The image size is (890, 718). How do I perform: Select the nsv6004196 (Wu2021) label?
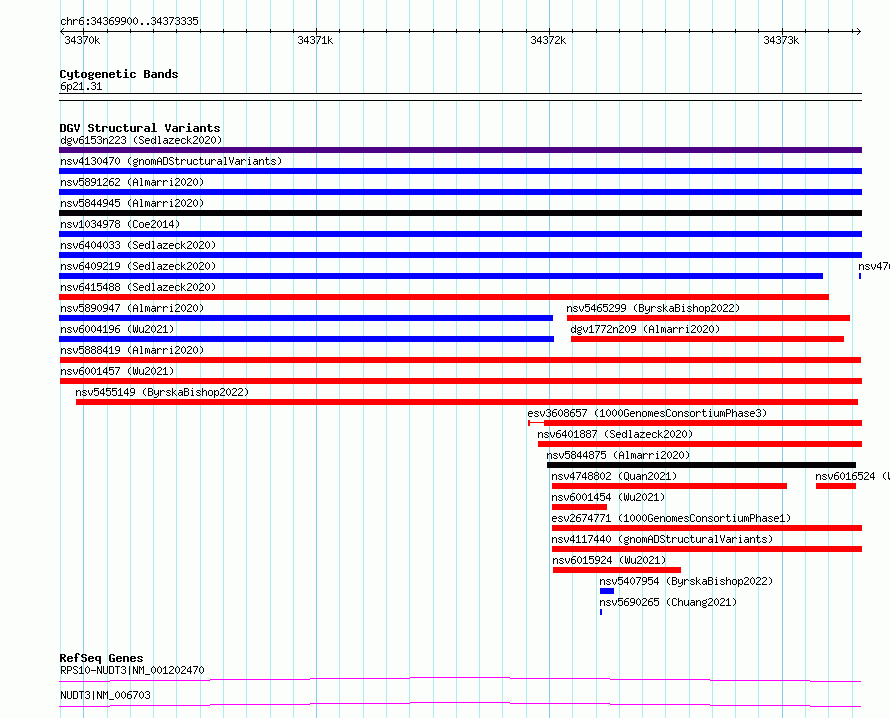[x=117, y=329]
